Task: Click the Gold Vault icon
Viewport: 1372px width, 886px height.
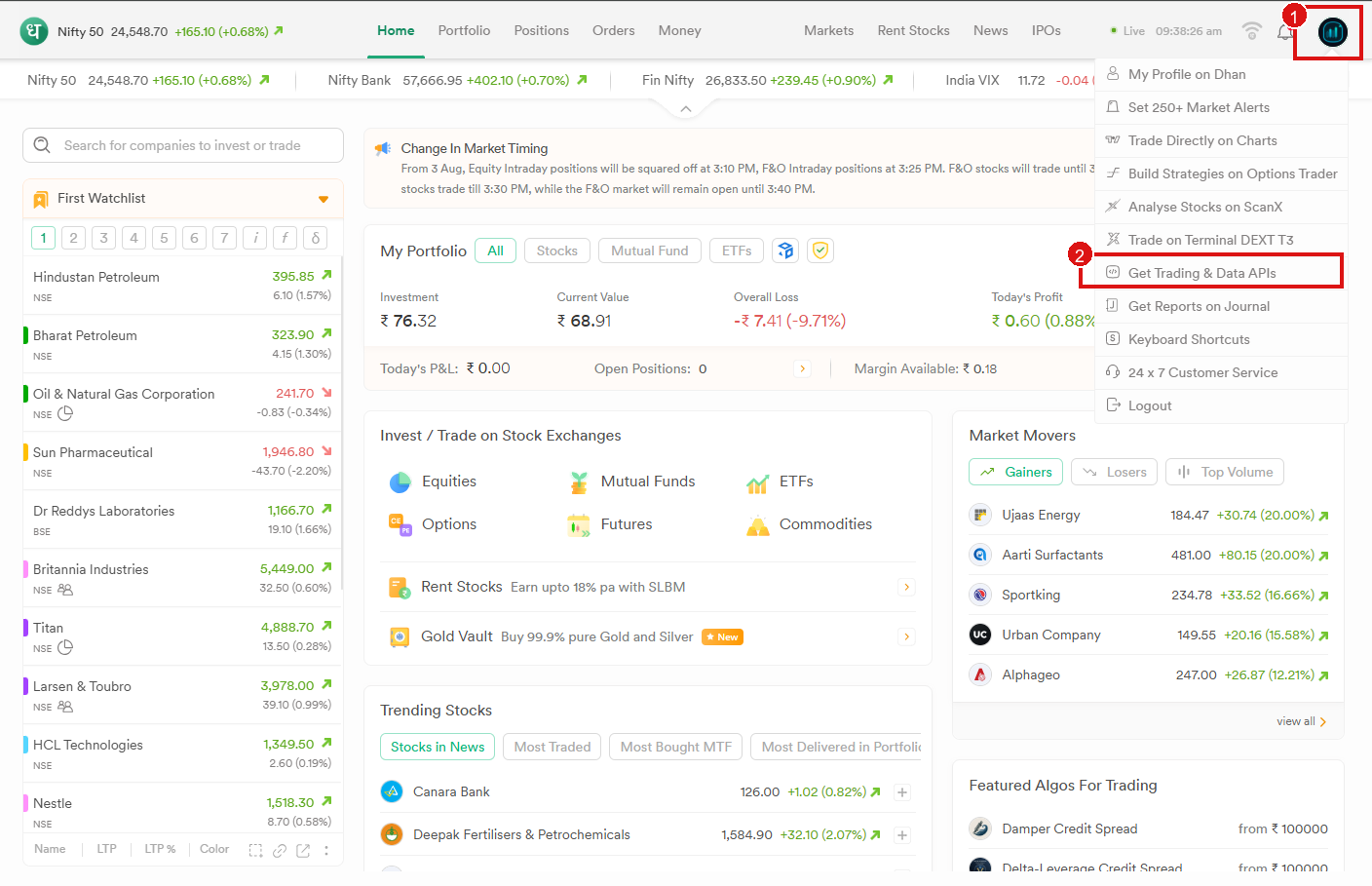Action: coord(400,637)
